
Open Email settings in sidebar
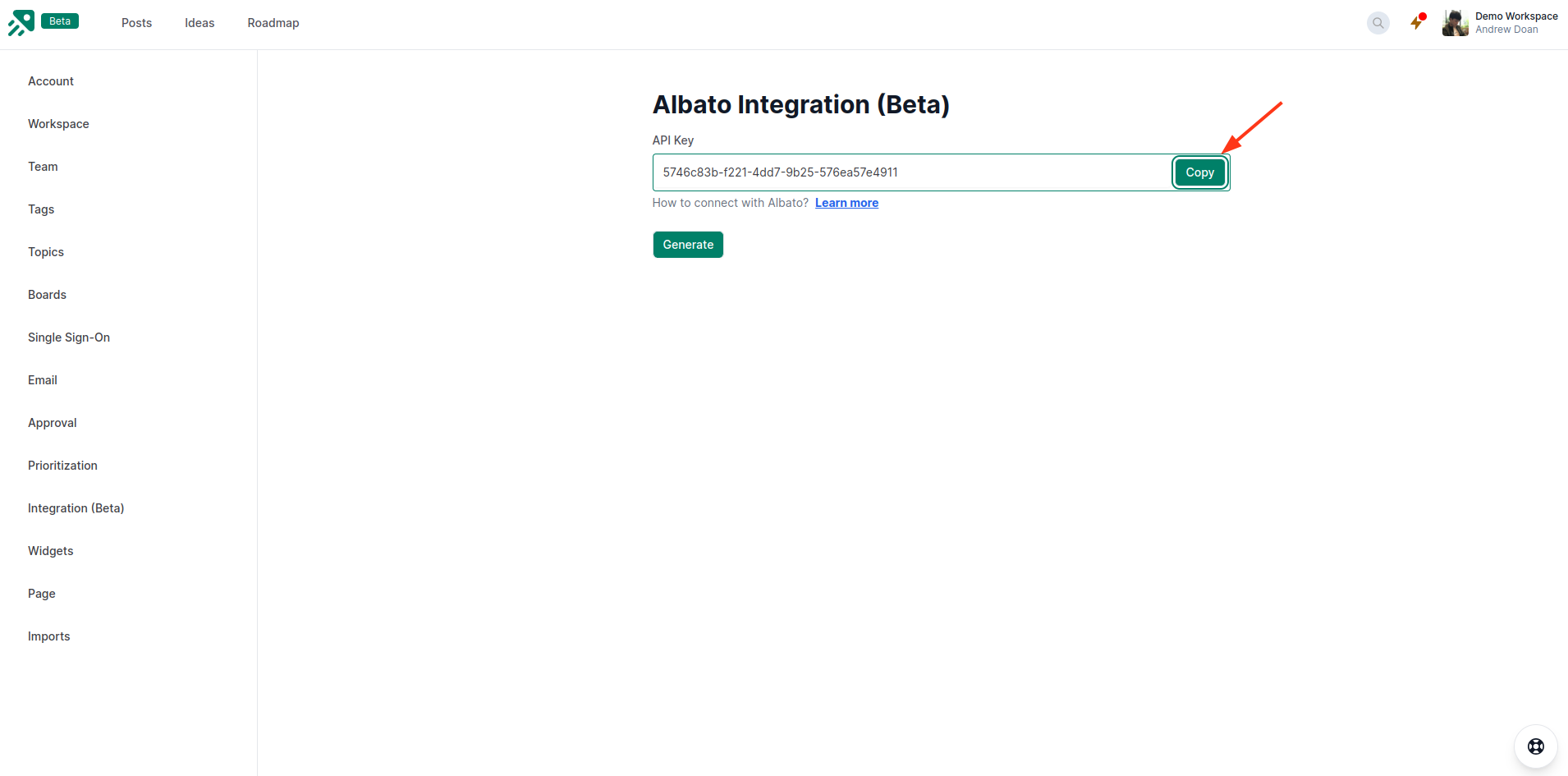tap(43, 380)
